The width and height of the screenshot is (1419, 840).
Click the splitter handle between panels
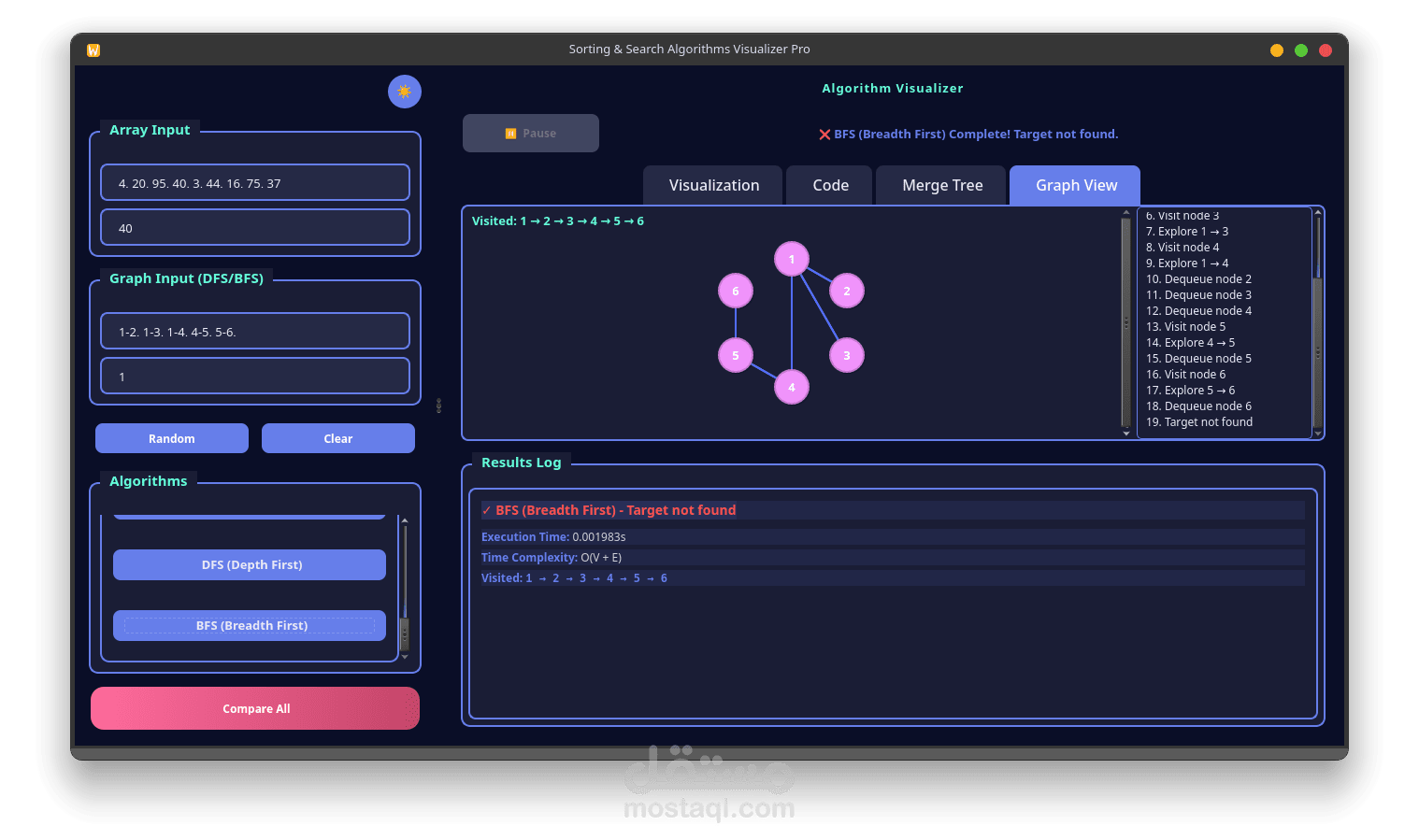coord(438,406)
